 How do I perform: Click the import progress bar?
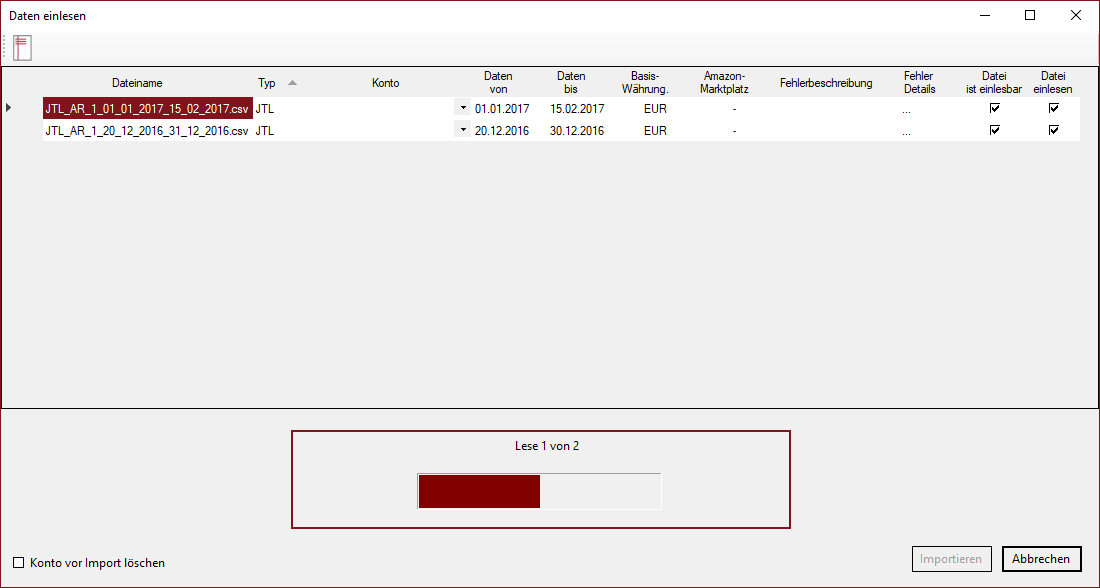coord(539,491)
